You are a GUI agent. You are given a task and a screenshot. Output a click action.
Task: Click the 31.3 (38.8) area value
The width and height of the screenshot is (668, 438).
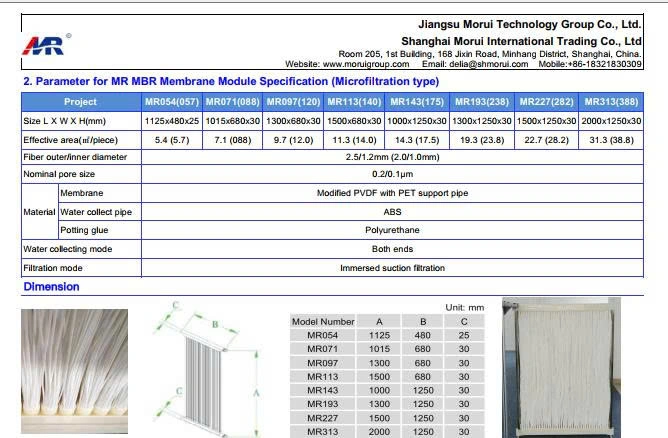pos(611,140)
